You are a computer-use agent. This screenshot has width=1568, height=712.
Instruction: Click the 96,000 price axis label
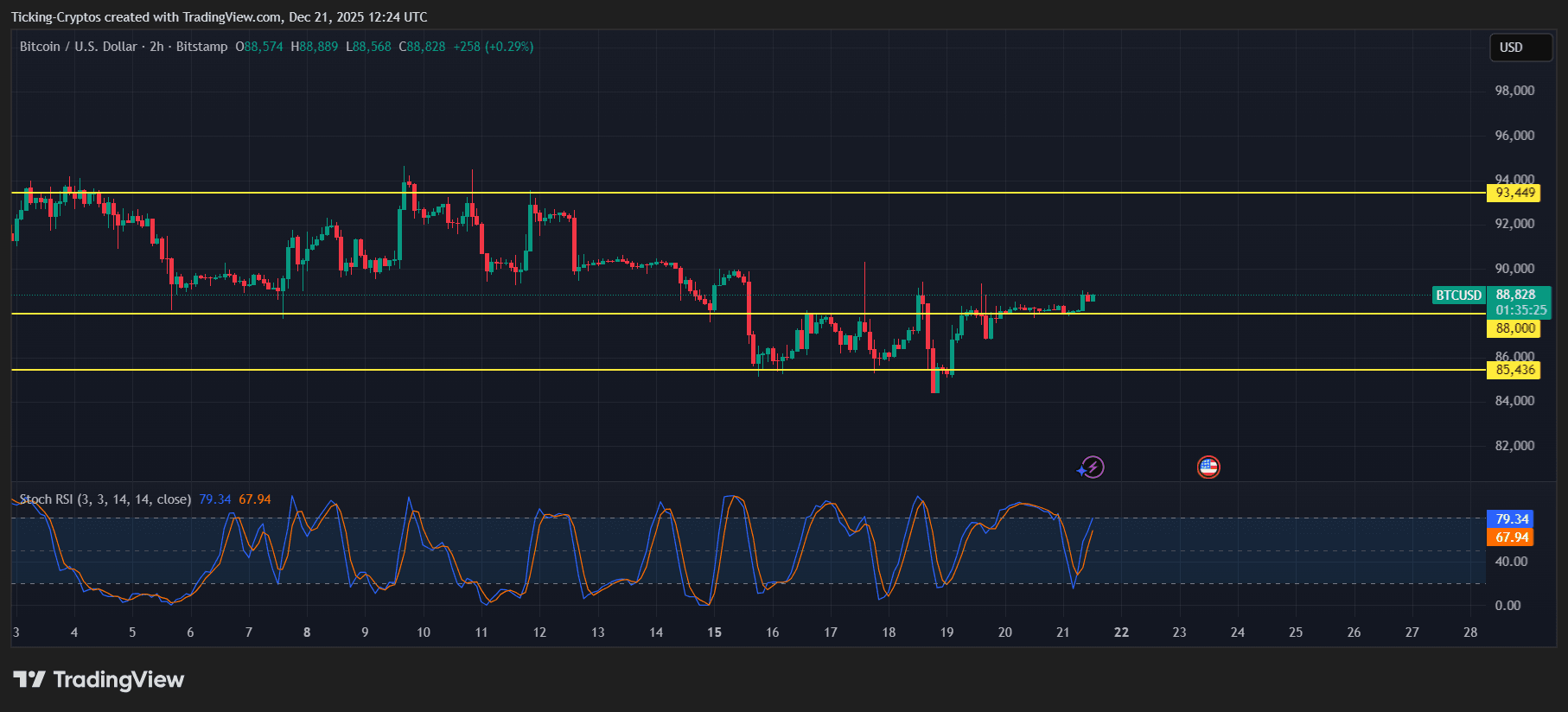[1514, 136]
